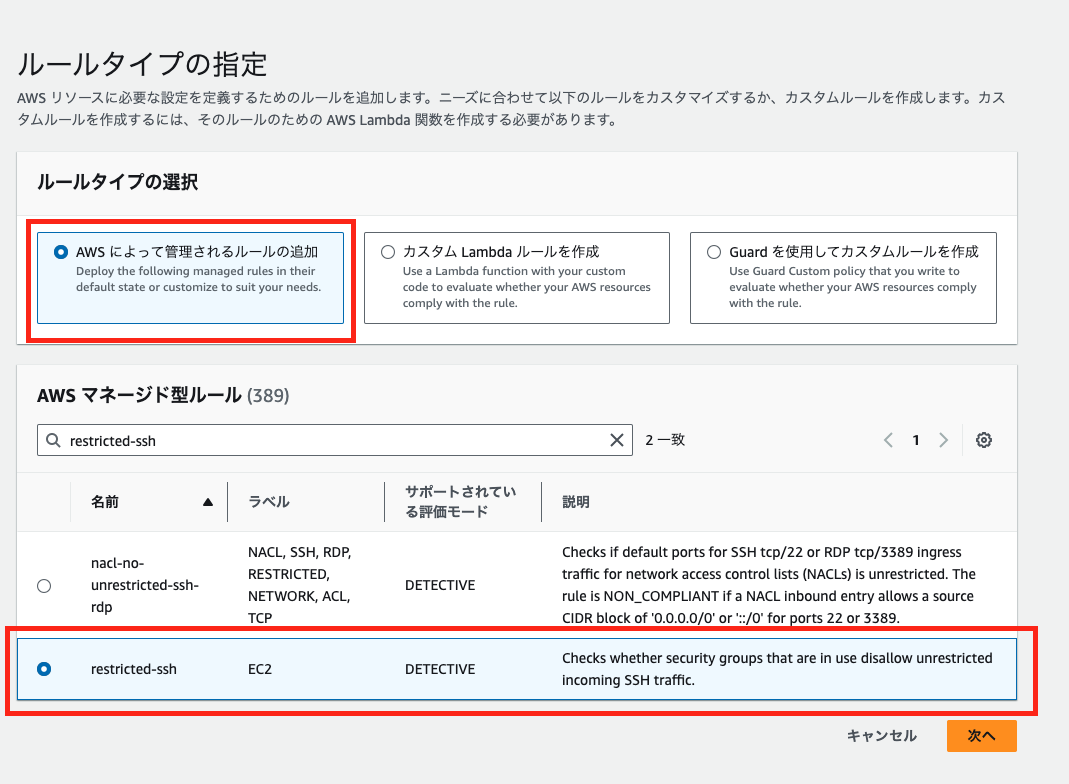1069x784 pixels.
Task: Go to next page of rules
Action: (x=944, y=440)
